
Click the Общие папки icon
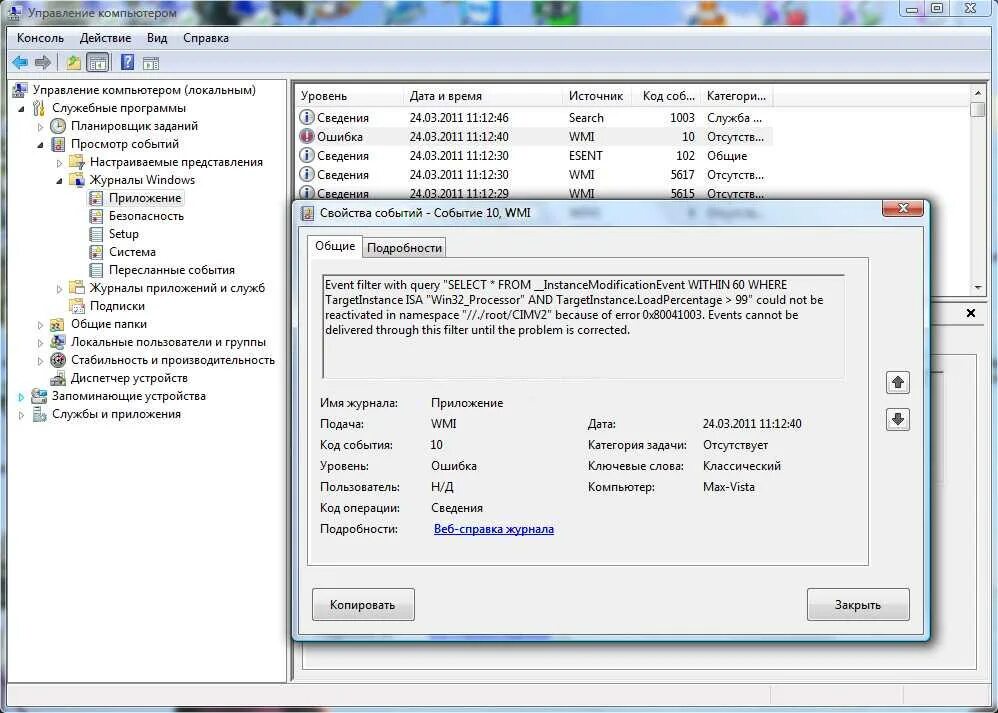pos(57,324)
